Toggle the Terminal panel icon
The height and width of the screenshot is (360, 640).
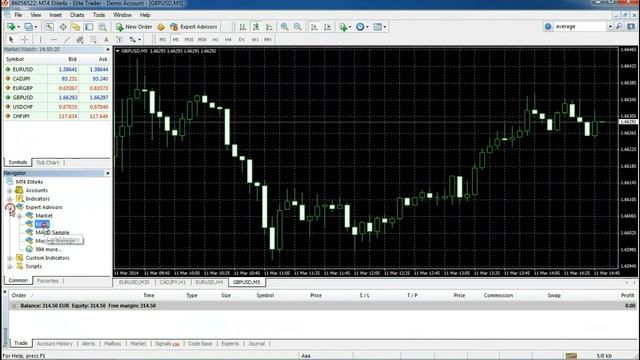coord(89,27)
